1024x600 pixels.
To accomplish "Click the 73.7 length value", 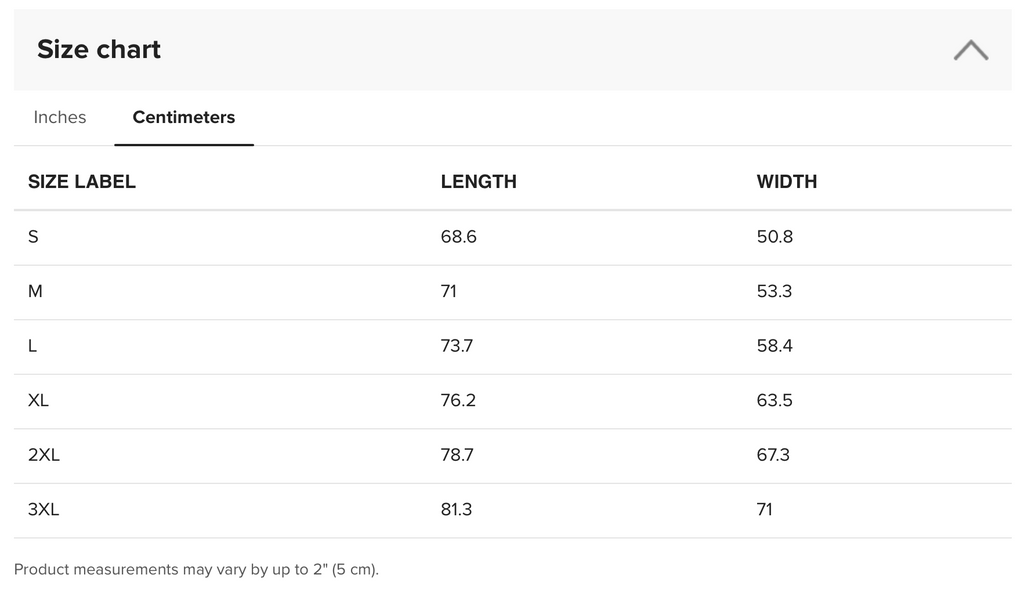I will [x=457, y=346].
